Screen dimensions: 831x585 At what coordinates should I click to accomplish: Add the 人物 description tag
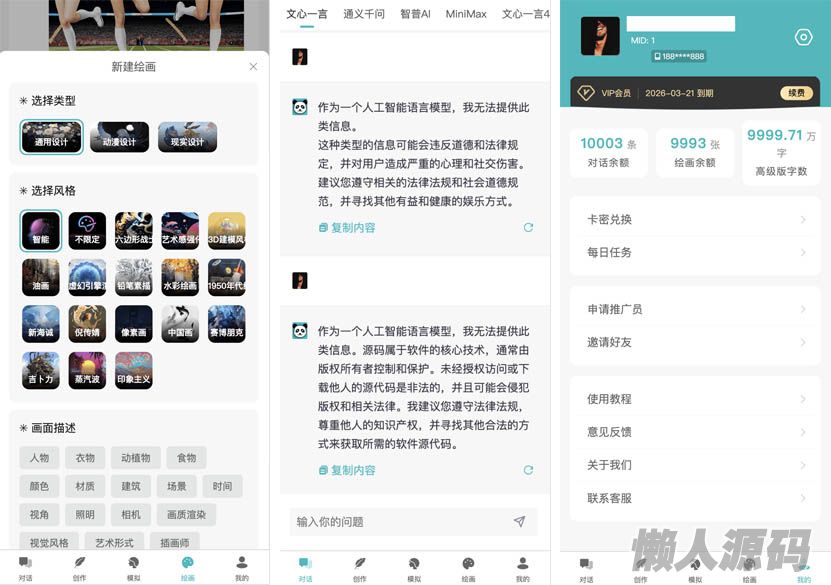[x=39, y=458]
